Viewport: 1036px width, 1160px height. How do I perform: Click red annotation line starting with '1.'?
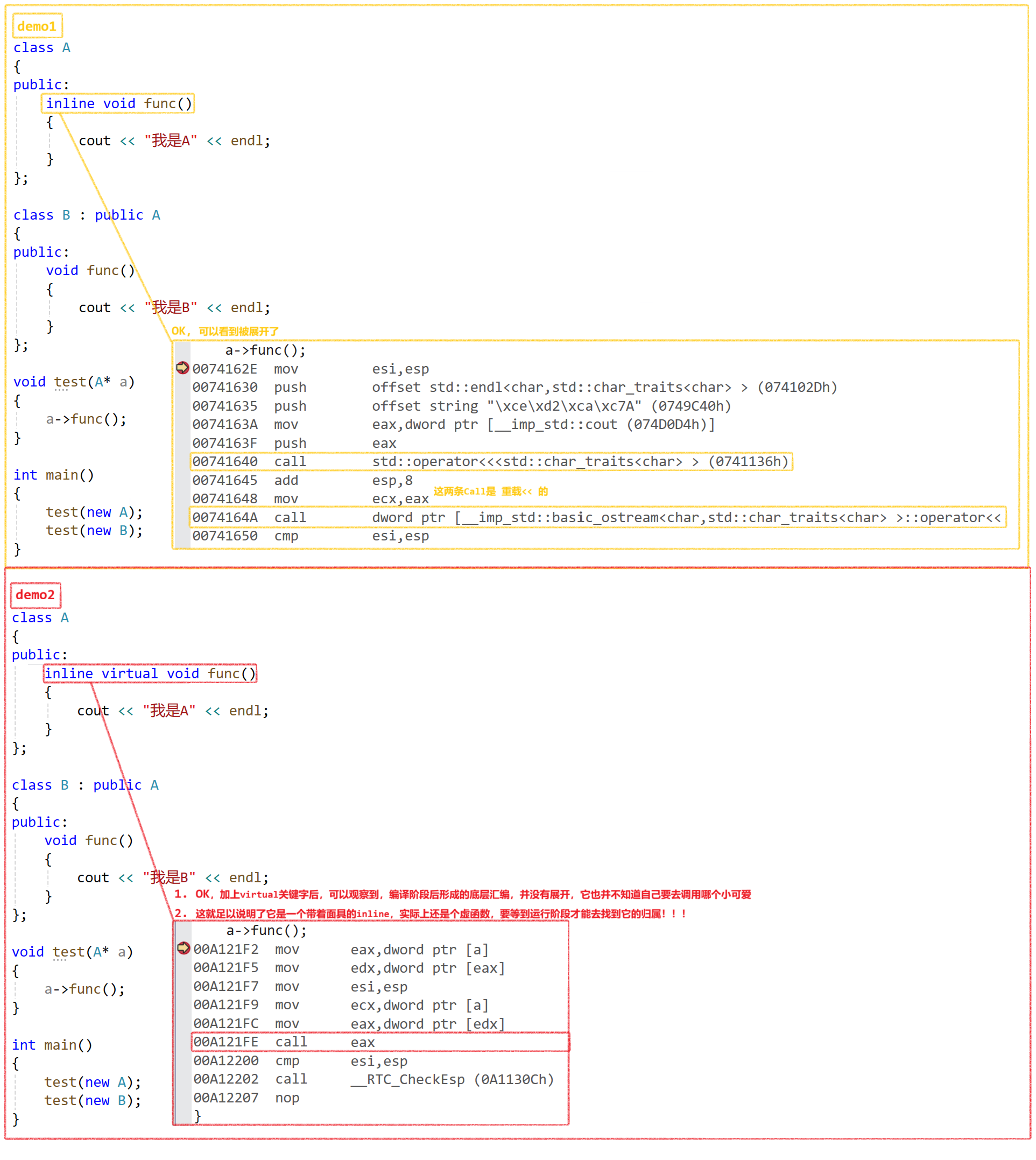462,894
